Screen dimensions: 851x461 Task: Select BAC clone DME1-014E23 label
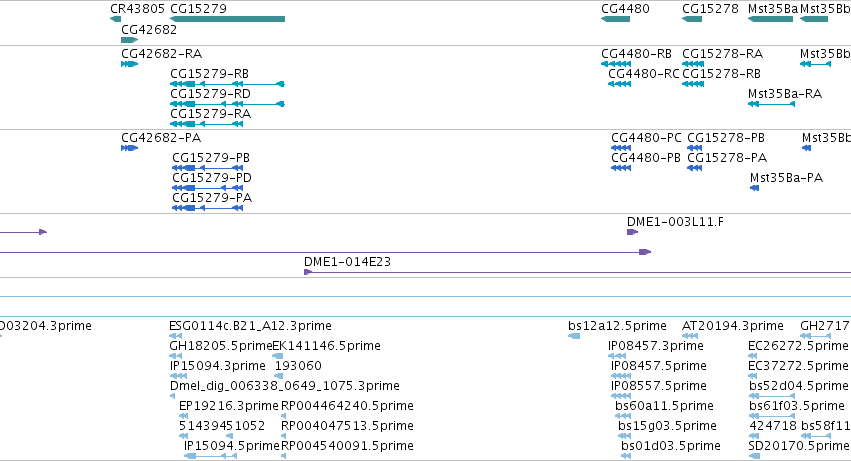click(x=347, y=262)
